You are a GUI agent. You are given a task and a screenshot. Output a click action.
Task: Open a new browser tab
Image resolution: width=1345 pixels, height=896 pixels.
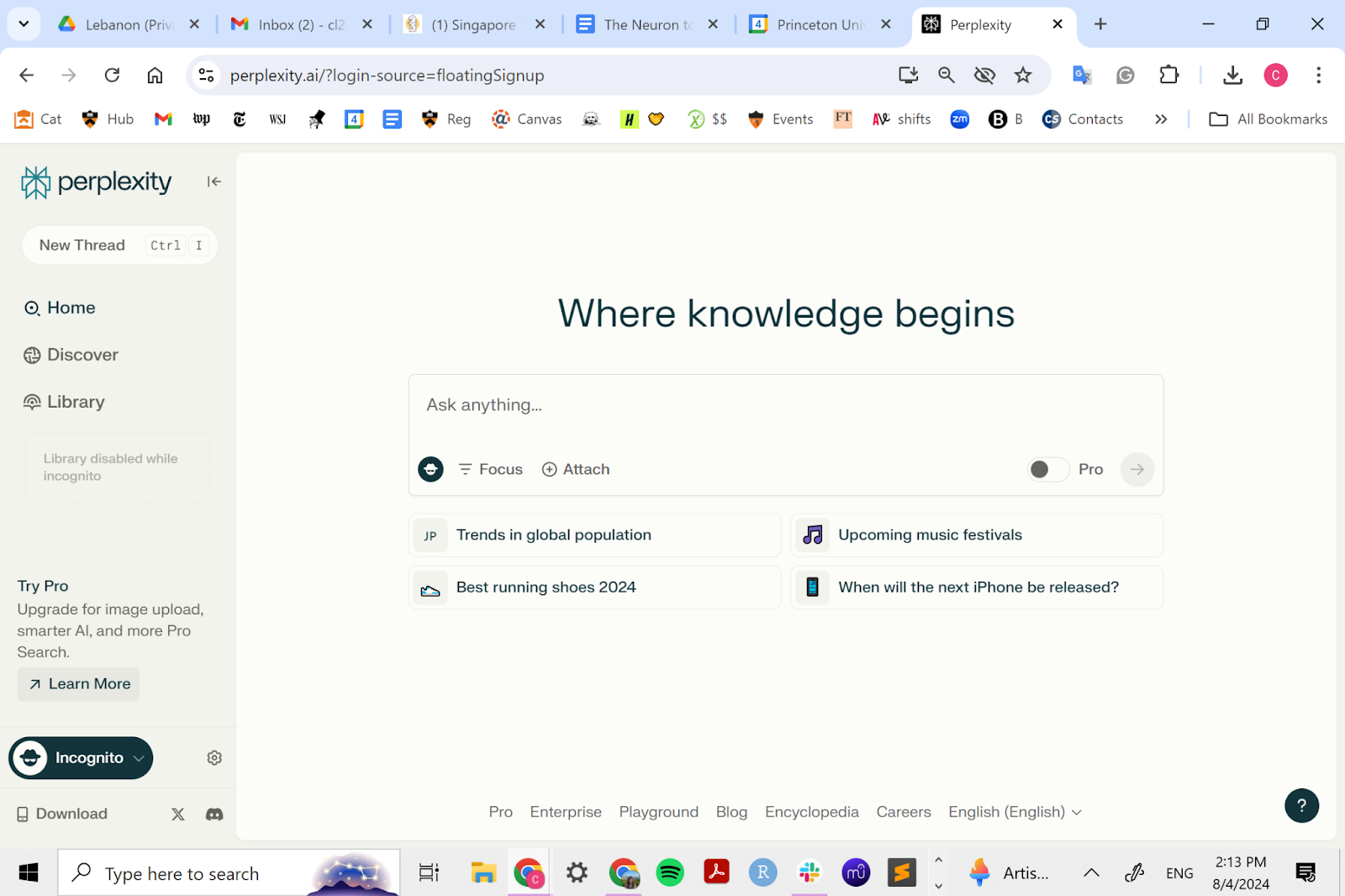pos(1100,24)
